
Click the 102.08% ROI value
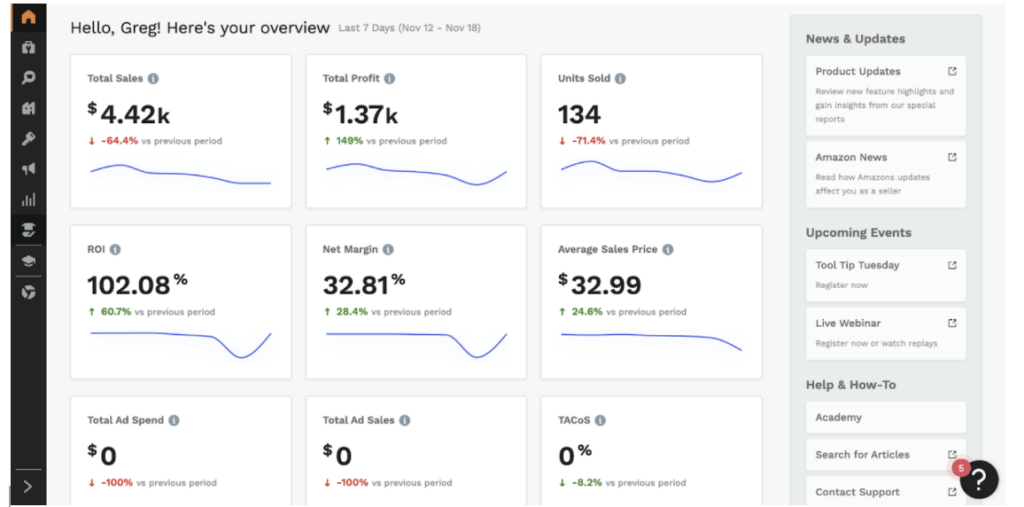point(137,285)
